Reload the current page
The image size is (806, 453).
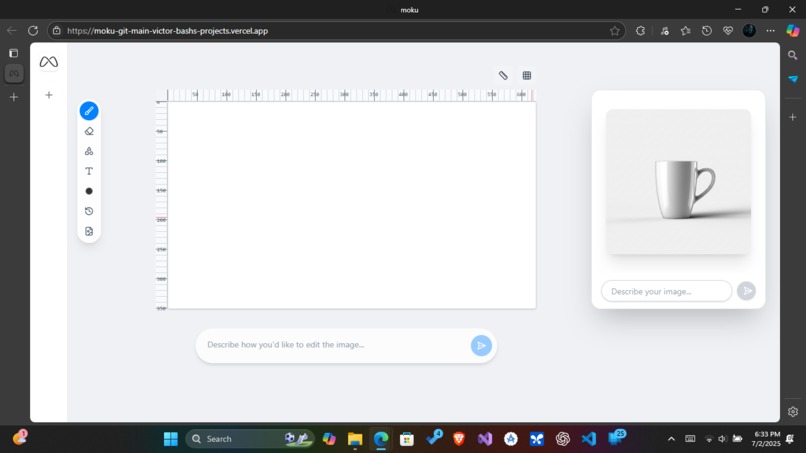[x=33, y=31]
